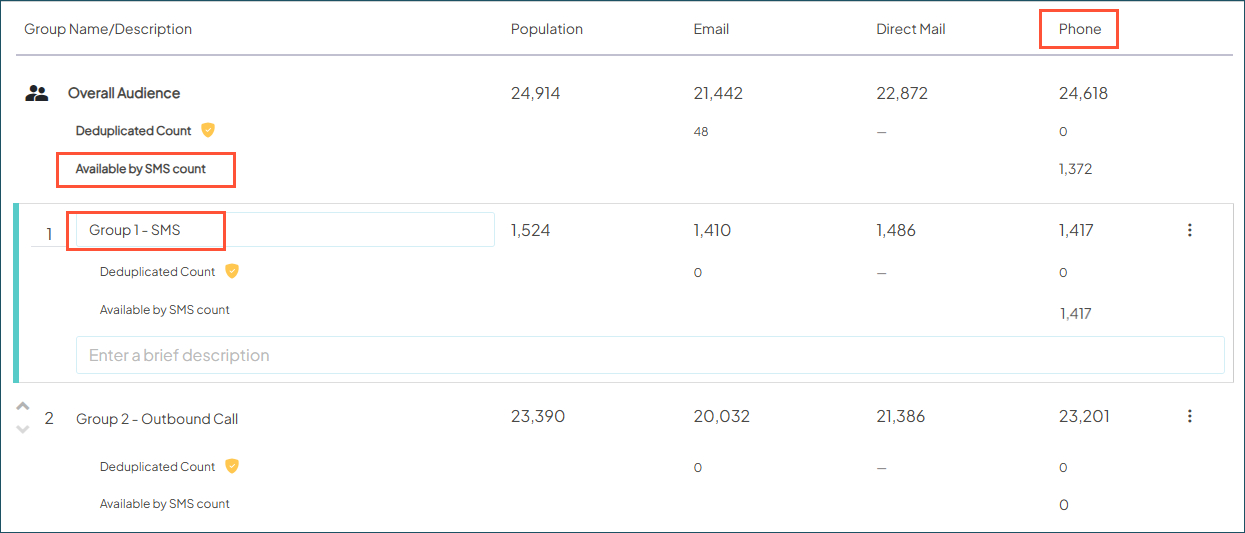The width and height of the screenshot is (1245, 533).
Task: Click Overall Audience 'Available by SMS count' label
Action: click(141, 169)
